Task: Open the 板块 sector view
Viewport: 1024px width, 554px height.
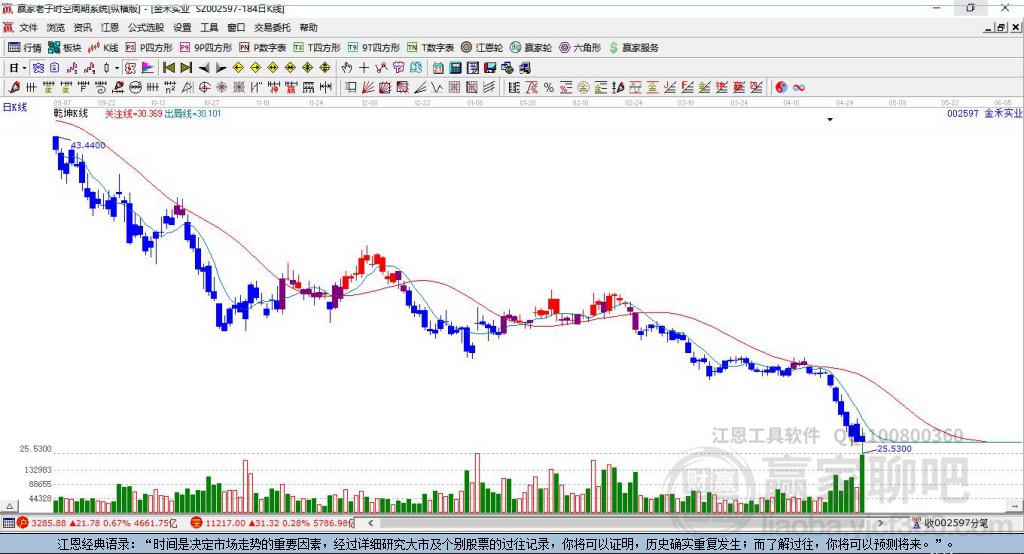Action: pos(65,48)
